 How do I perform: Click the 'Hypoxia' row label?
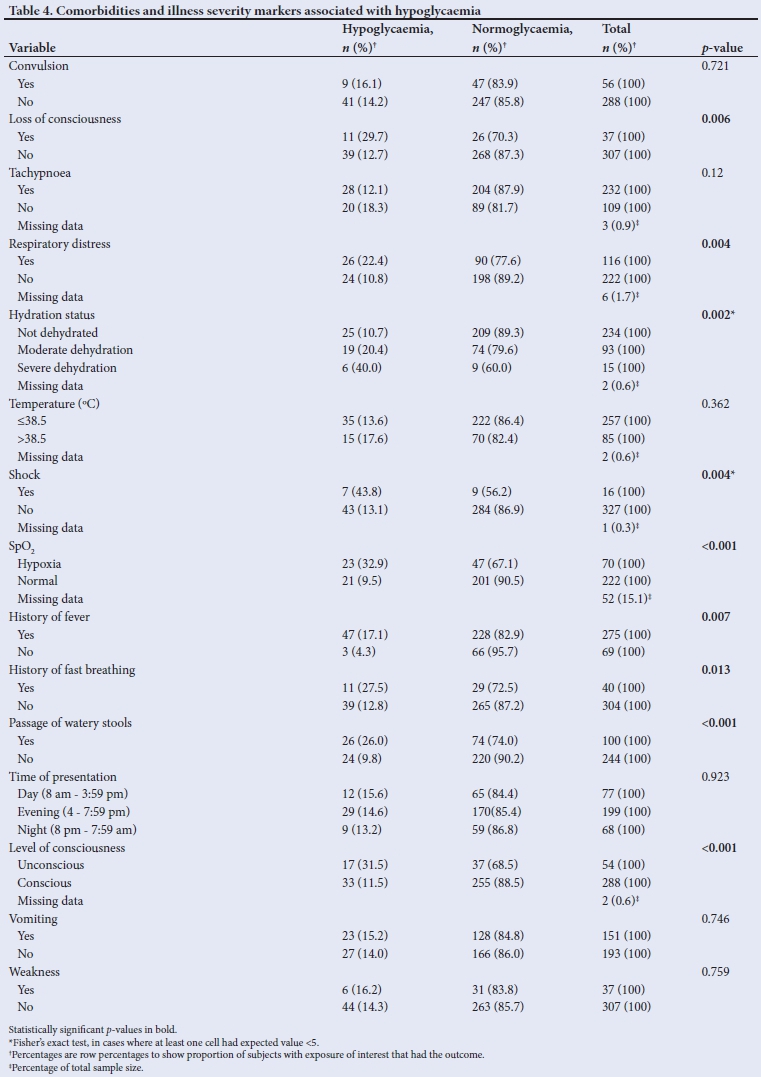[x=39, y=564]
